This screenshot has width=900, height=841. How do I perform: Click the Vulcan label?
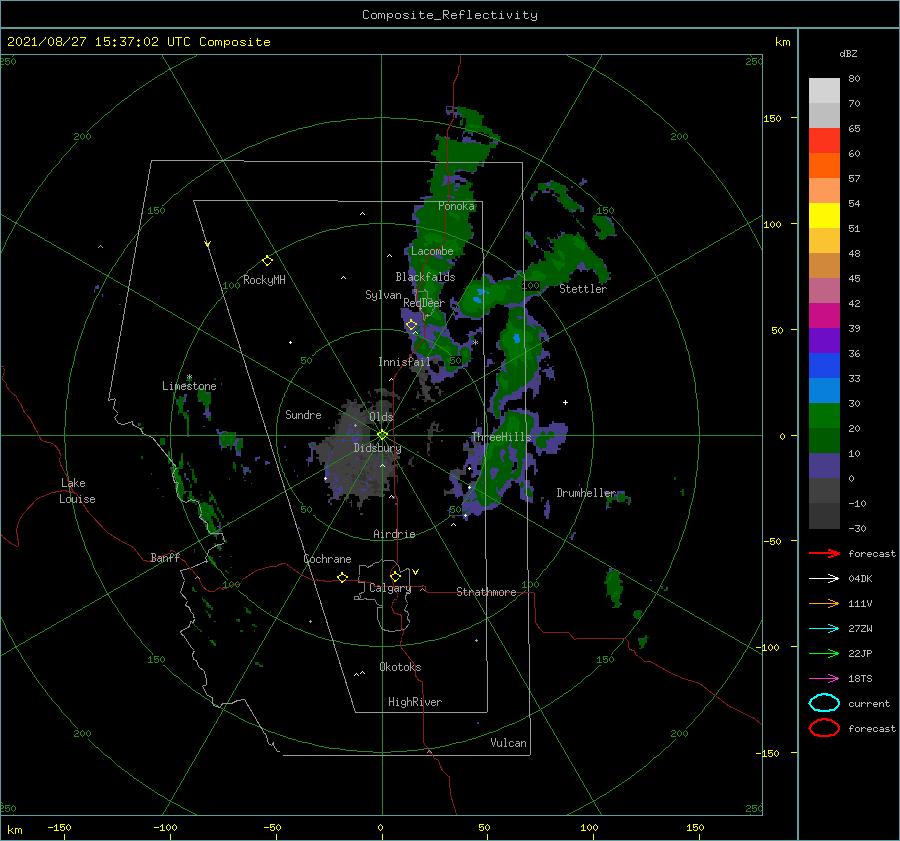(x=508, y=743)
